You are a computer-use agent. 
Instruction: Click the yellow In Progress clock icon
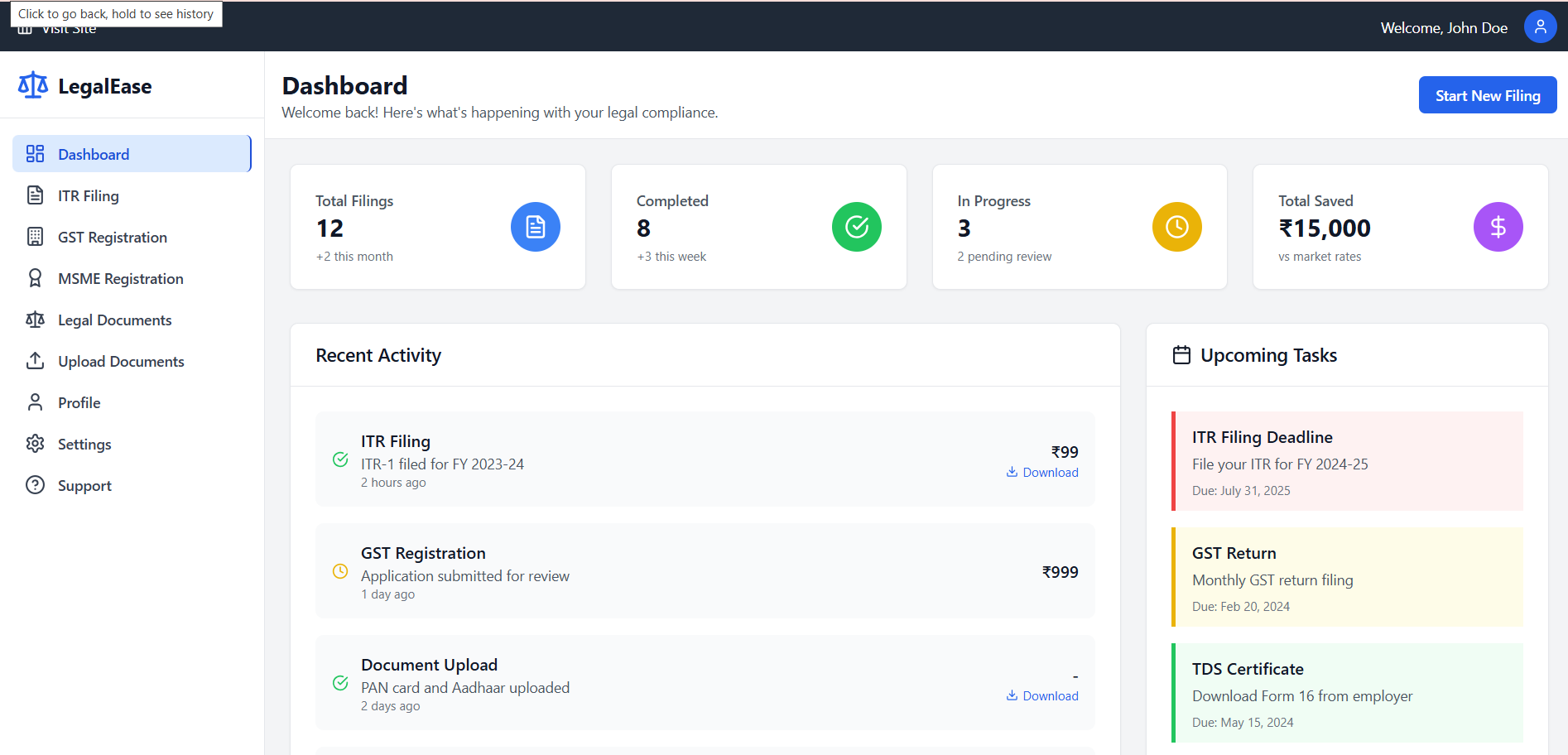(1176, 227)
